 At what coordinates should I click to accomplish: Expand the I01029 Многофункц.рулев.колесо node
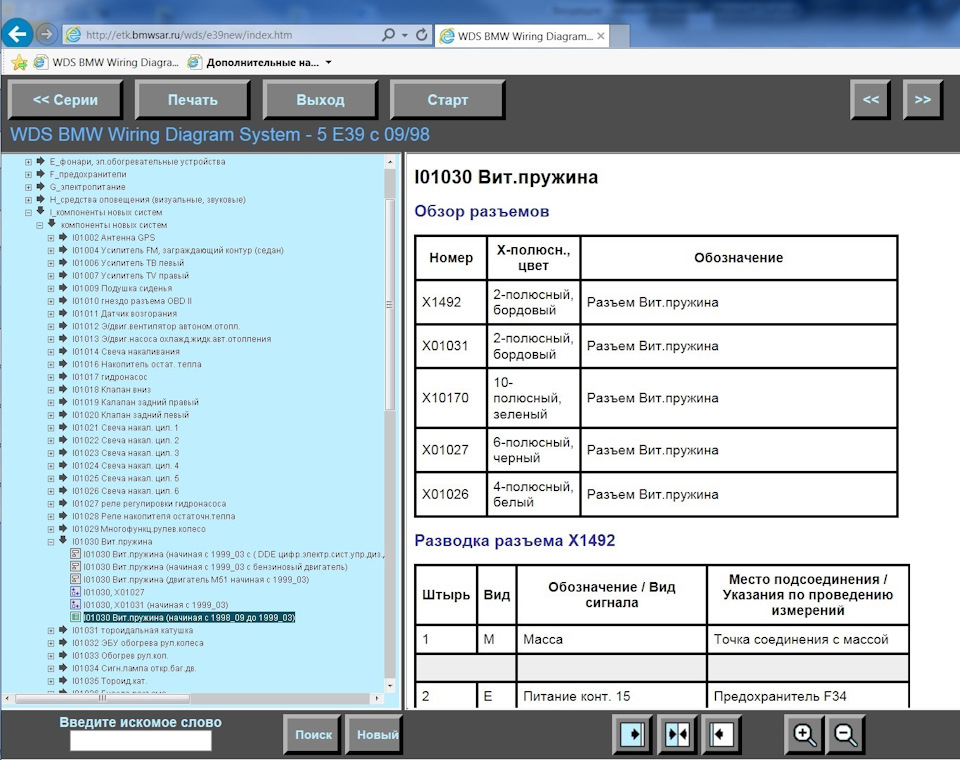pos(51,529)
